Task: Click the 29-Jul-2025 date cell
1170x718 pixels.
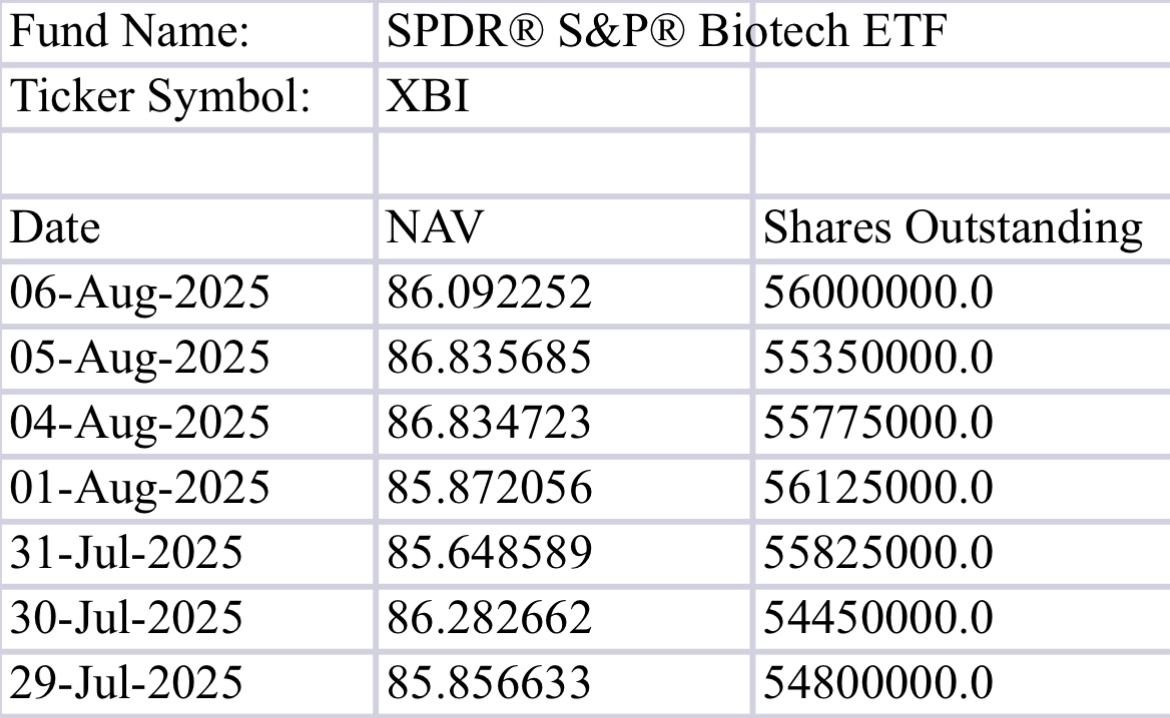Action: pos(187,683)
